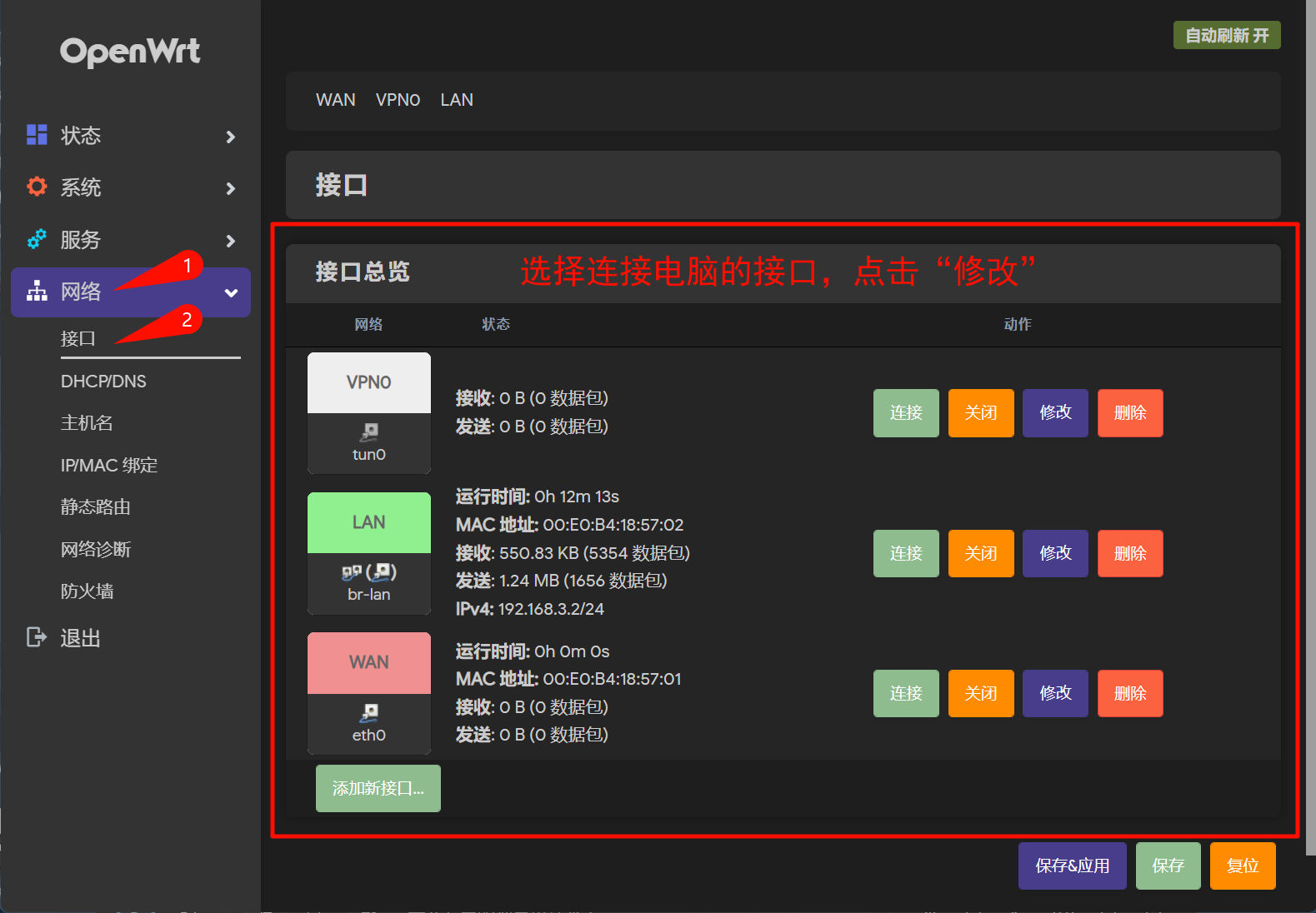This screenshot has height=913, width=1316.
Task: Toggle the auto-refresh button at top right
Action: [x=1226, y=36]
